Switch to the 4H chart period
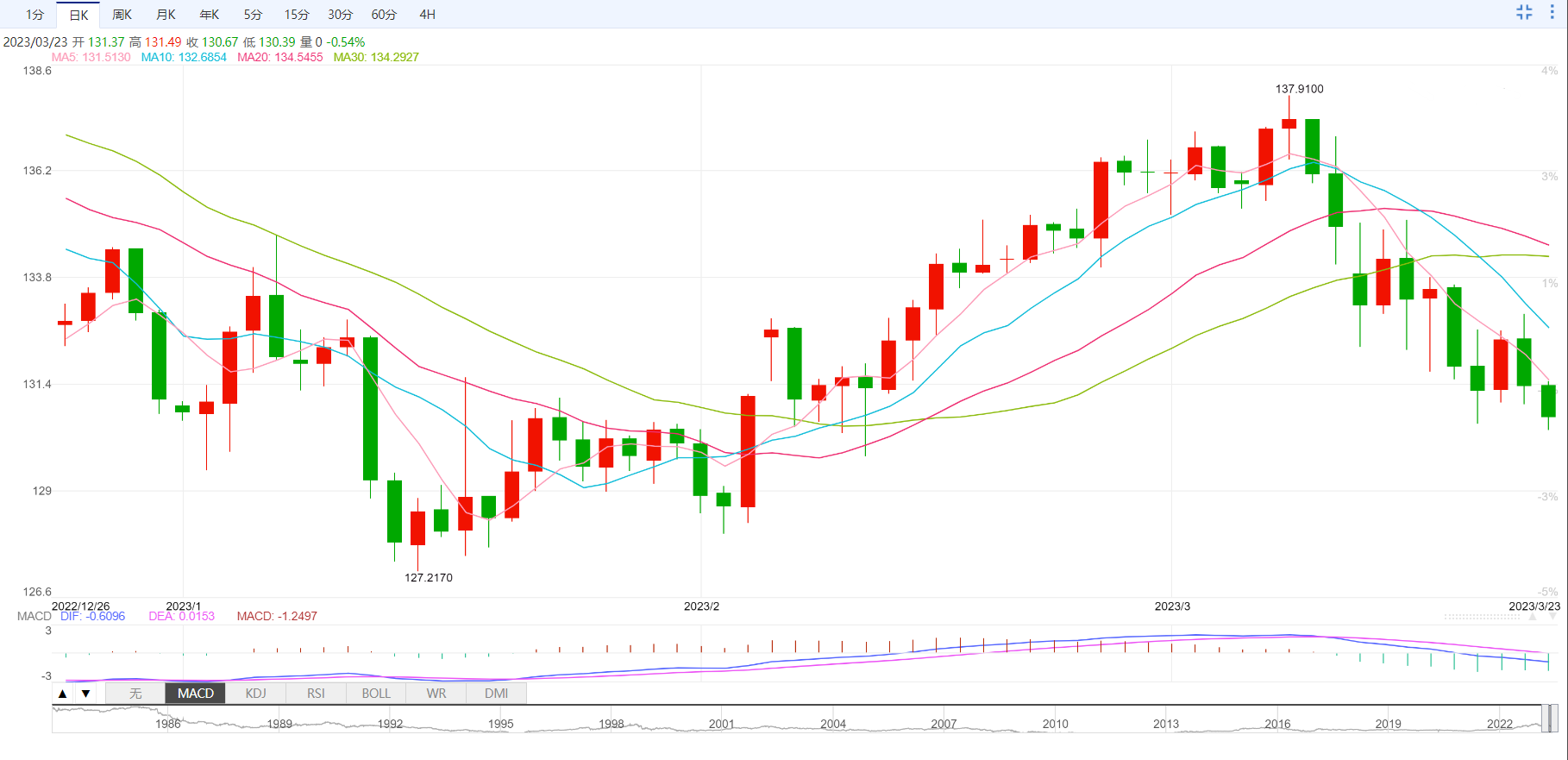 428,15
